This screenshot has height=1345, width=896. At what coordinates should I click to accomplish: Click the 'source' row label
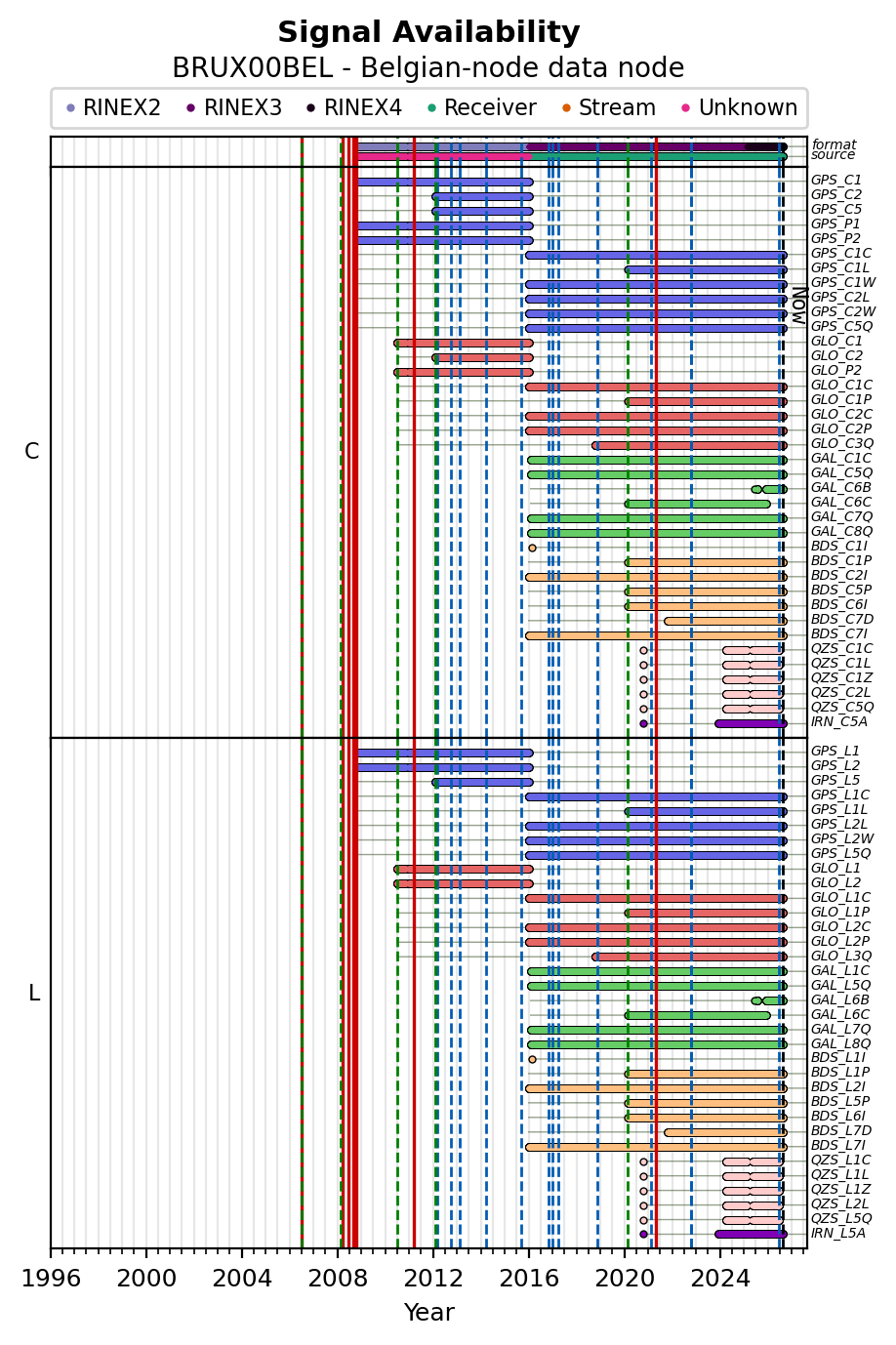pos(833,154)
